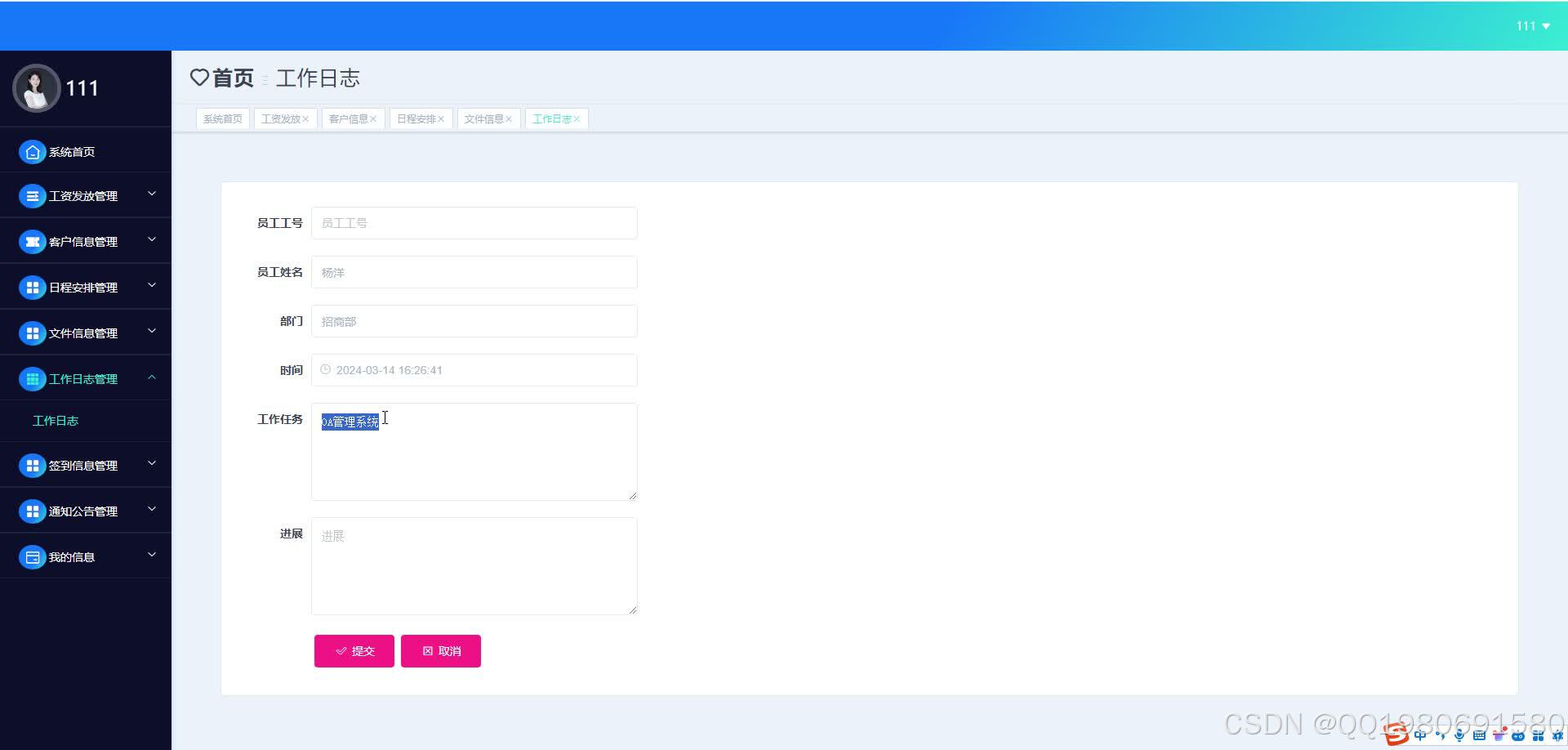The width and height of the screenshot is (1568, 750).
Task: Click the 工作日志管理 table icon
Action: [33, 379]
